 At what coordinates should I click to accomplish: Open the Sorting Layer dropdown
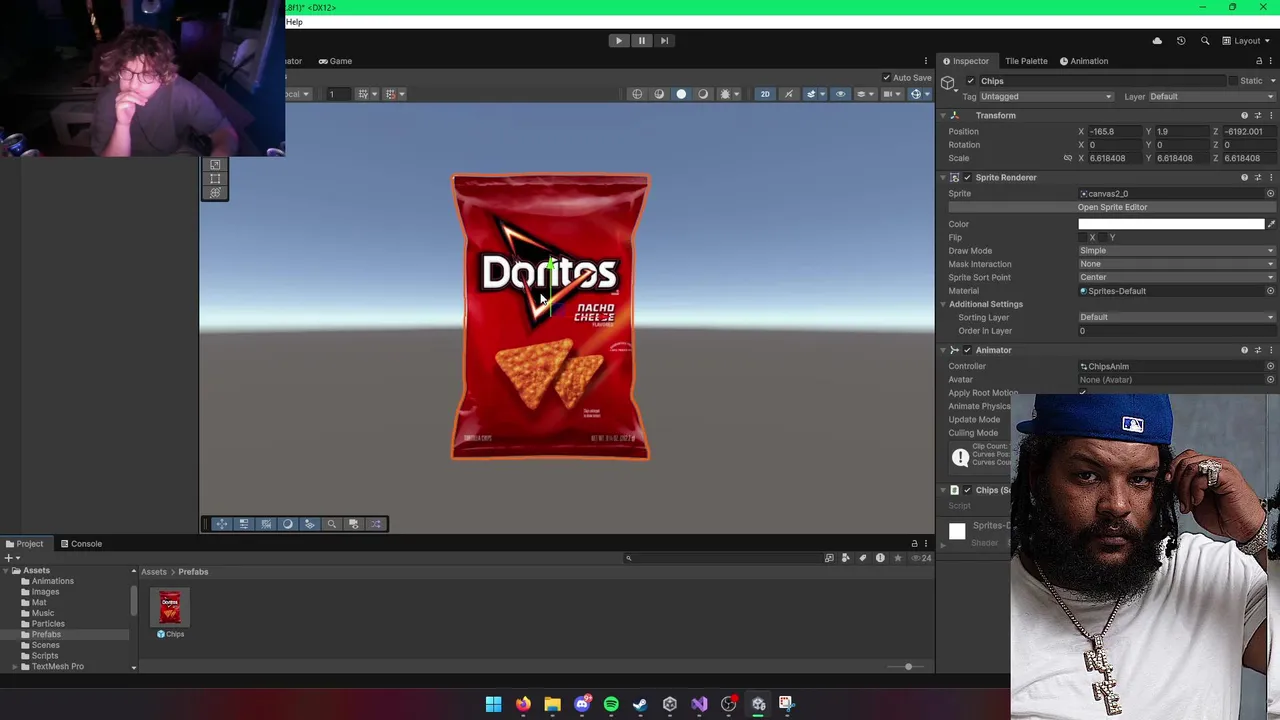pos(1176,317)
